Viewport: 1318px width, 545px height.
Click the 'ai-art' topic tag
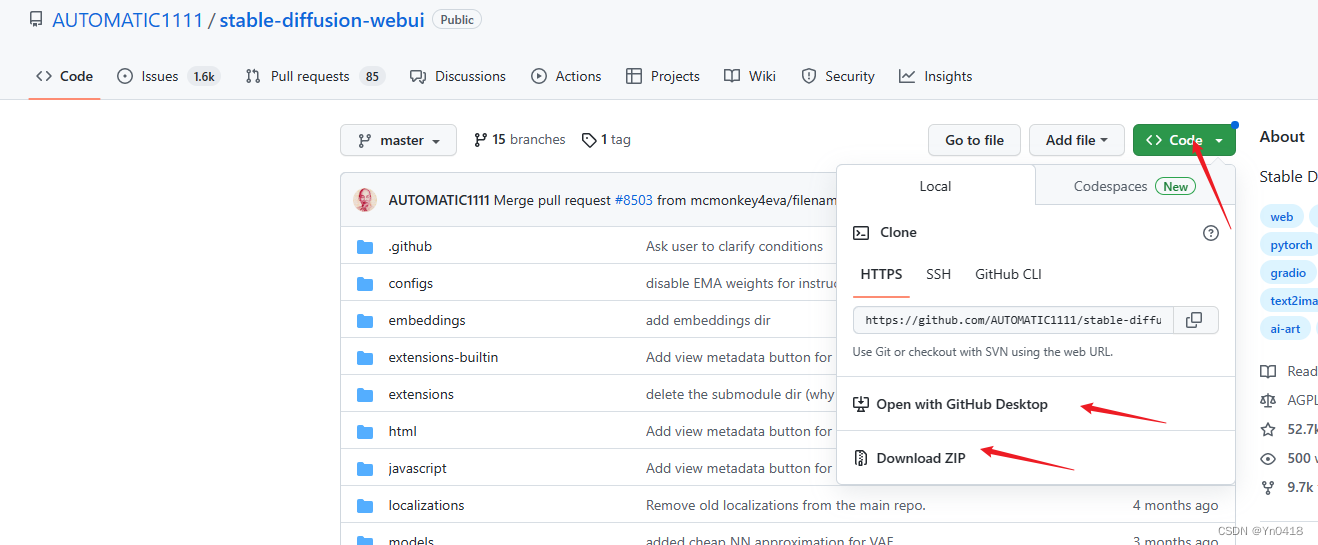pos(1285,329)
